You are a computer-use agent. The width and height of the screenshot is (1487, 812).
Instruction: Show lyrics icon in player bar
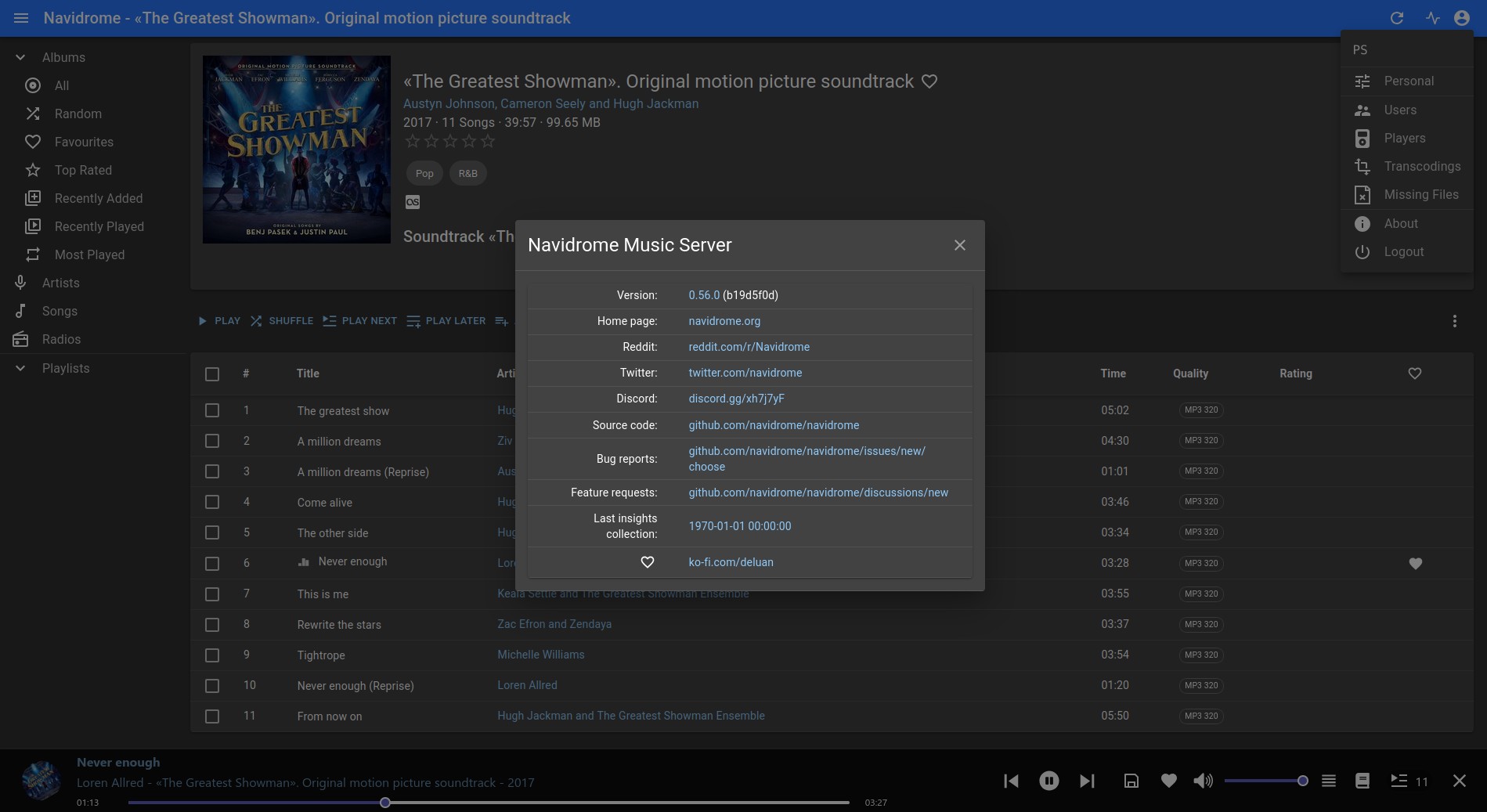tap(1362, 781)
